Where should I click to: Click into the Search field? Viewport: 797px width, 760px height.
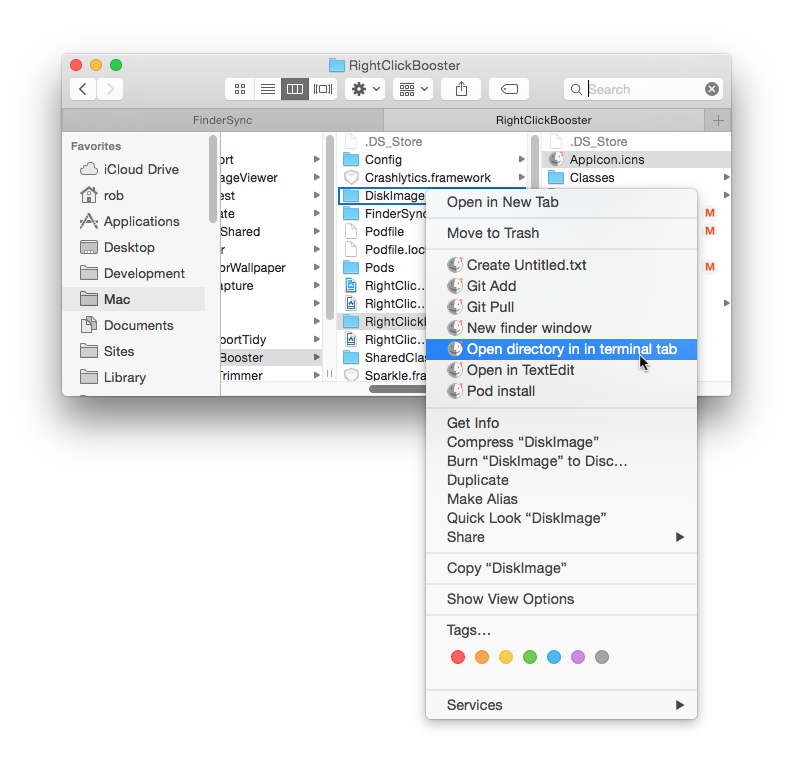coord(643,89)
